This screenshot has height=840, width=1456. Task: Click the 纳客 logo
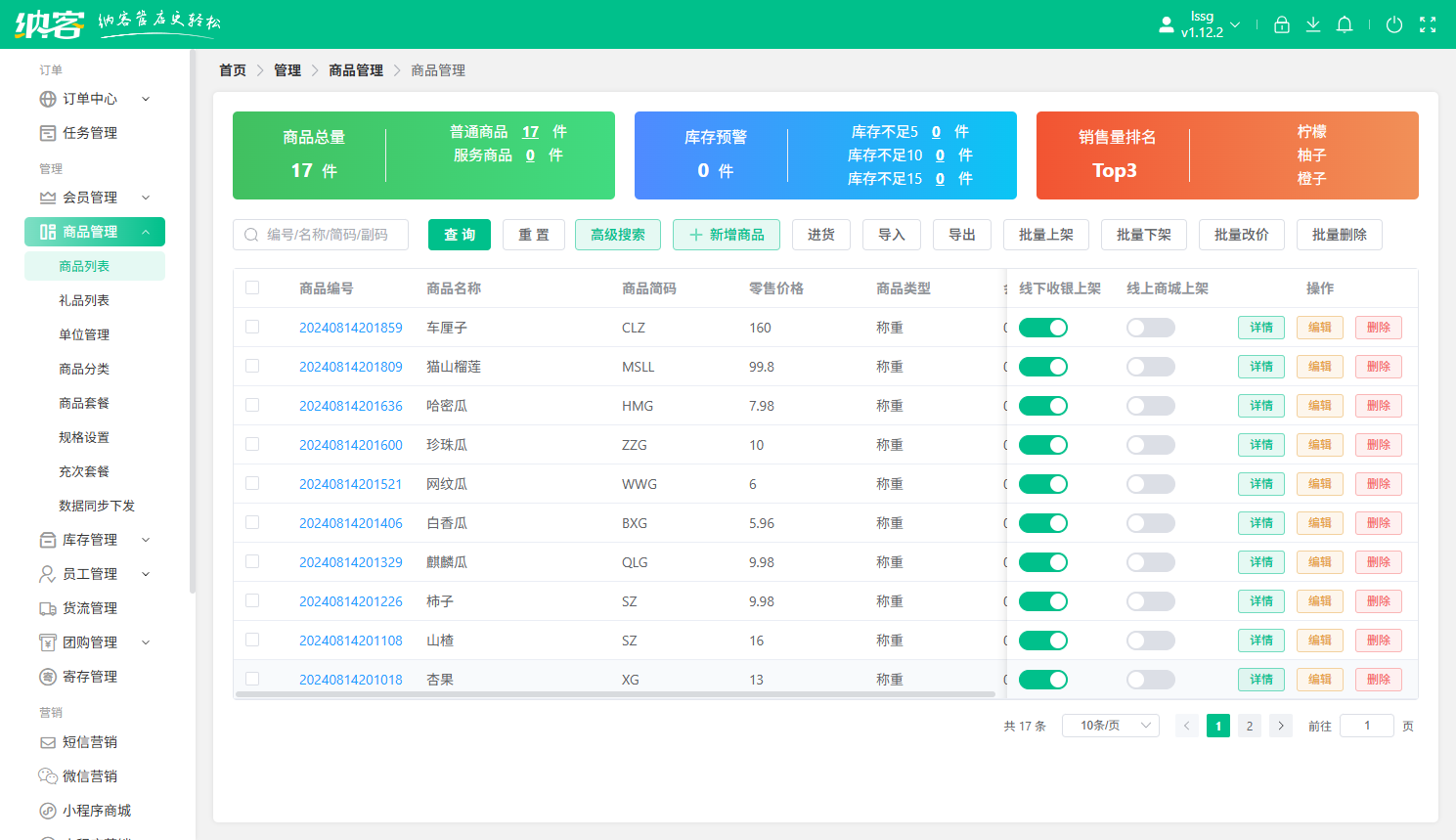50,23
